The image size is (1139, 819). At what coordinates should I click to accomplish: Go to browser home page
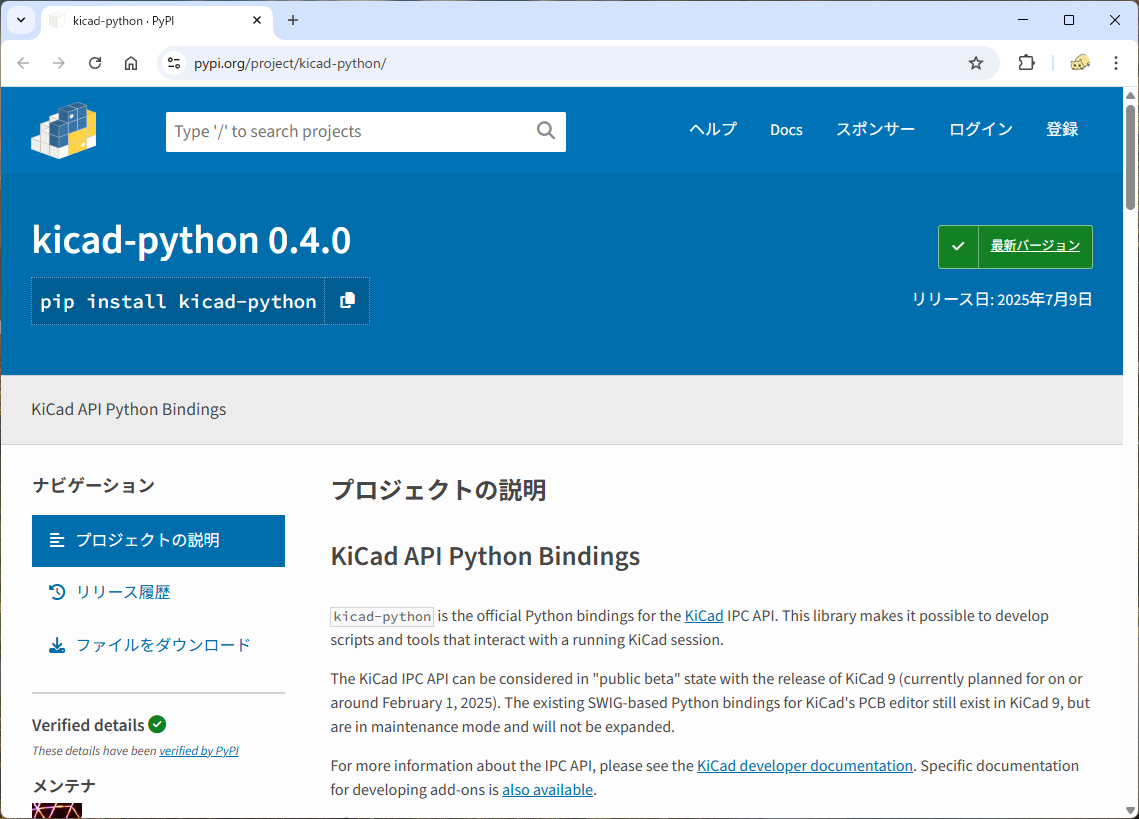click(131, 63)
